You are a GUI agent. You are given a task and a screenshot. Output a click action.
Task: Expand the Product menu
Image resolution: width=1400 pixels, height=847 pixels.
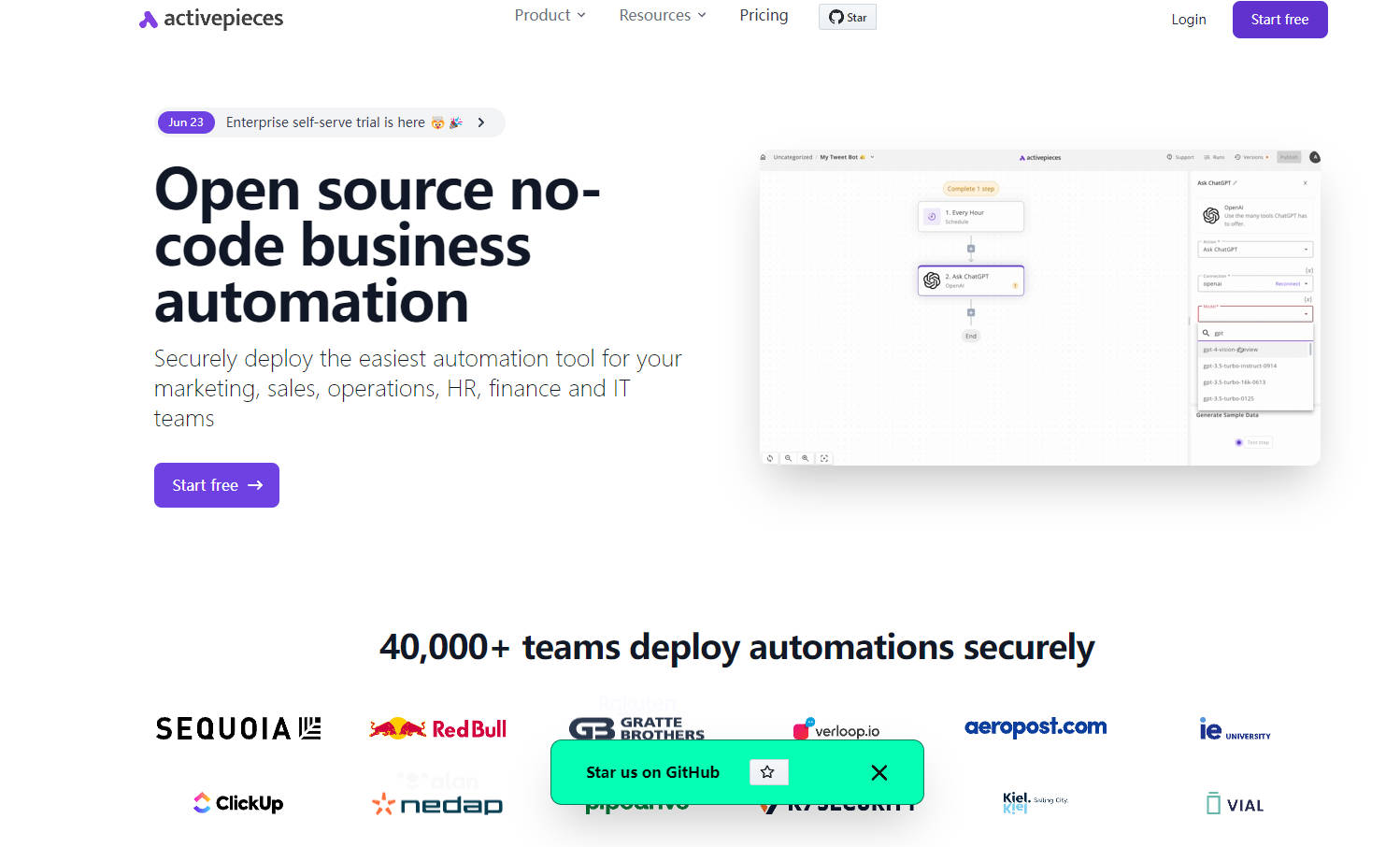click(x=550, y=15)
